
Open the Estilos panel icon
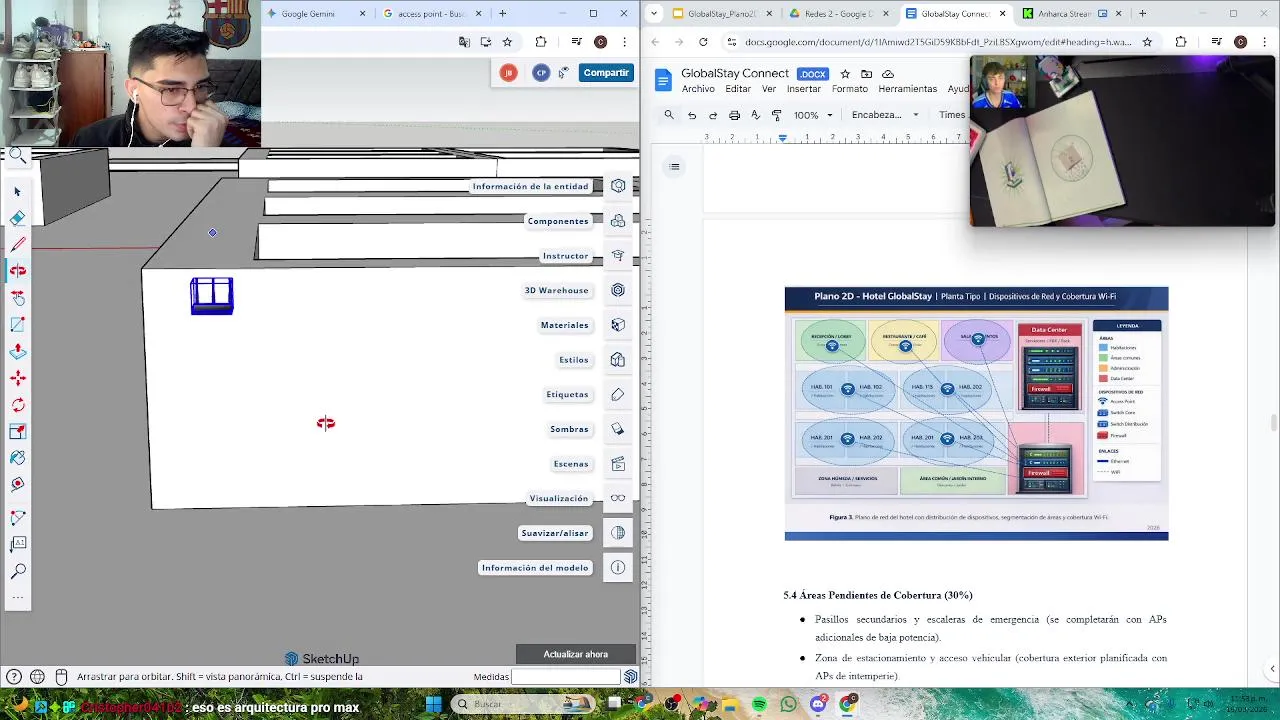coord(618,360)
